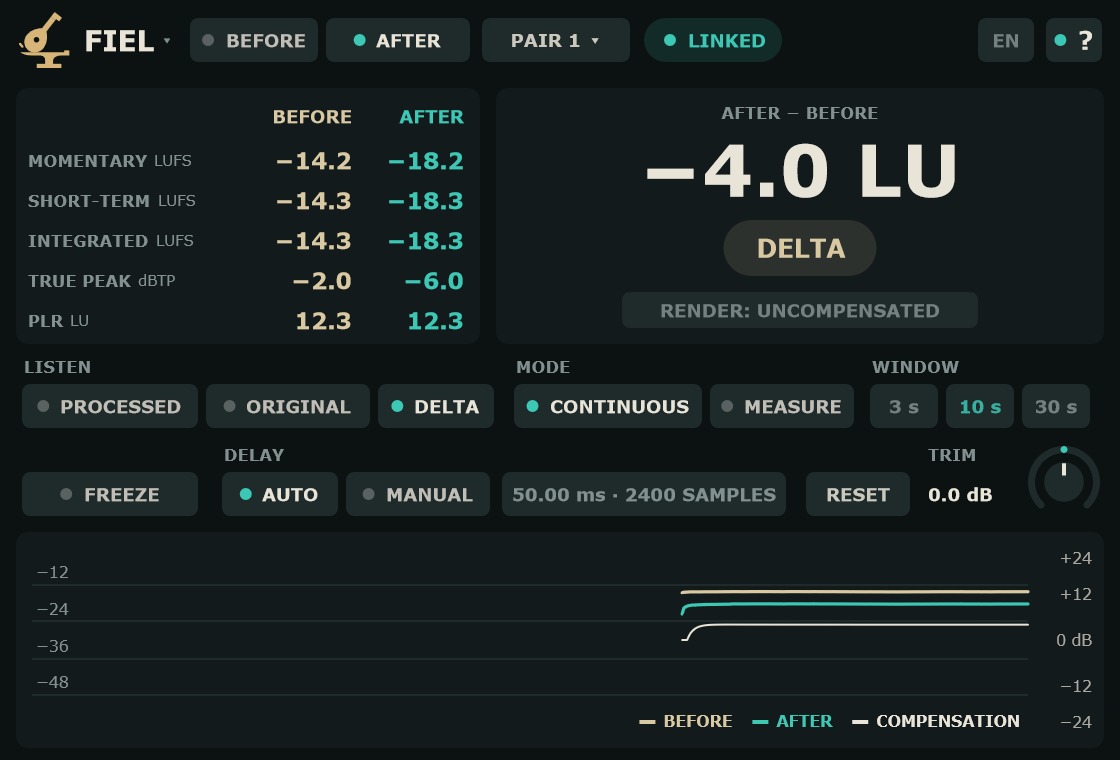
Task: Open help with the question mark
Action: pyautogui.click(x=1074, y=40)
